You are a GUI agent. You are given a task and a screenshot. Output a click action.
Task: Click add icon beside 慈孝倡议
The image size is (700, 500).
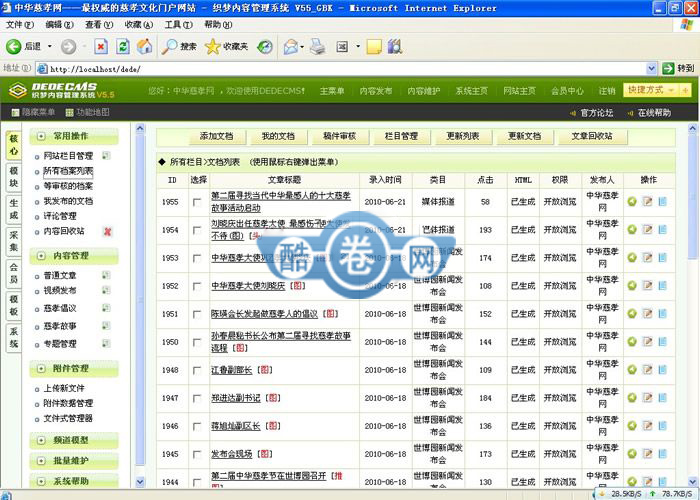pos(106,308)
